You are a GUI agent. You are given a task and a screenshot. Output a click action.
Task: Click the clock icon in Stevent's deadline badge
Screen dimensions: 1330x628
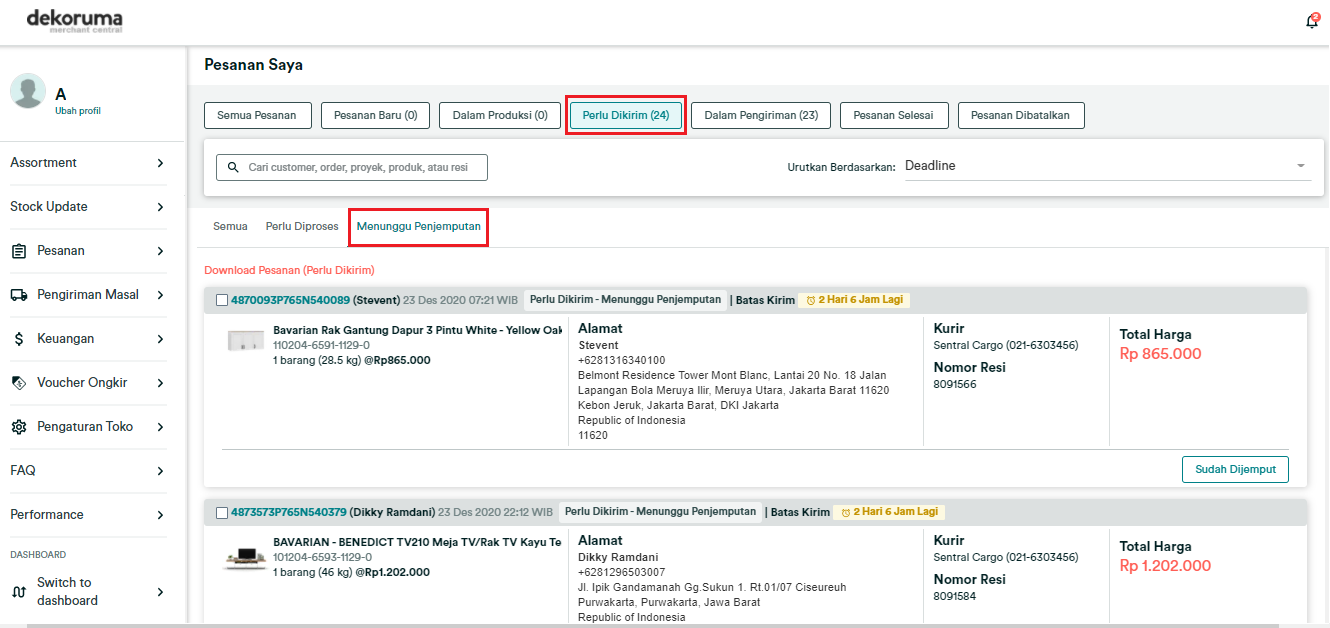click(810, 300)
